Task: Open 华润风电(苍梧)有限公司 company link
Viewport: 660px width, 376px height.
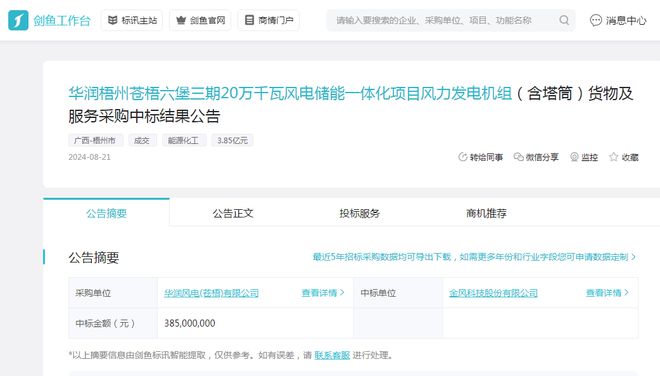Action: [x=211, y=293]
